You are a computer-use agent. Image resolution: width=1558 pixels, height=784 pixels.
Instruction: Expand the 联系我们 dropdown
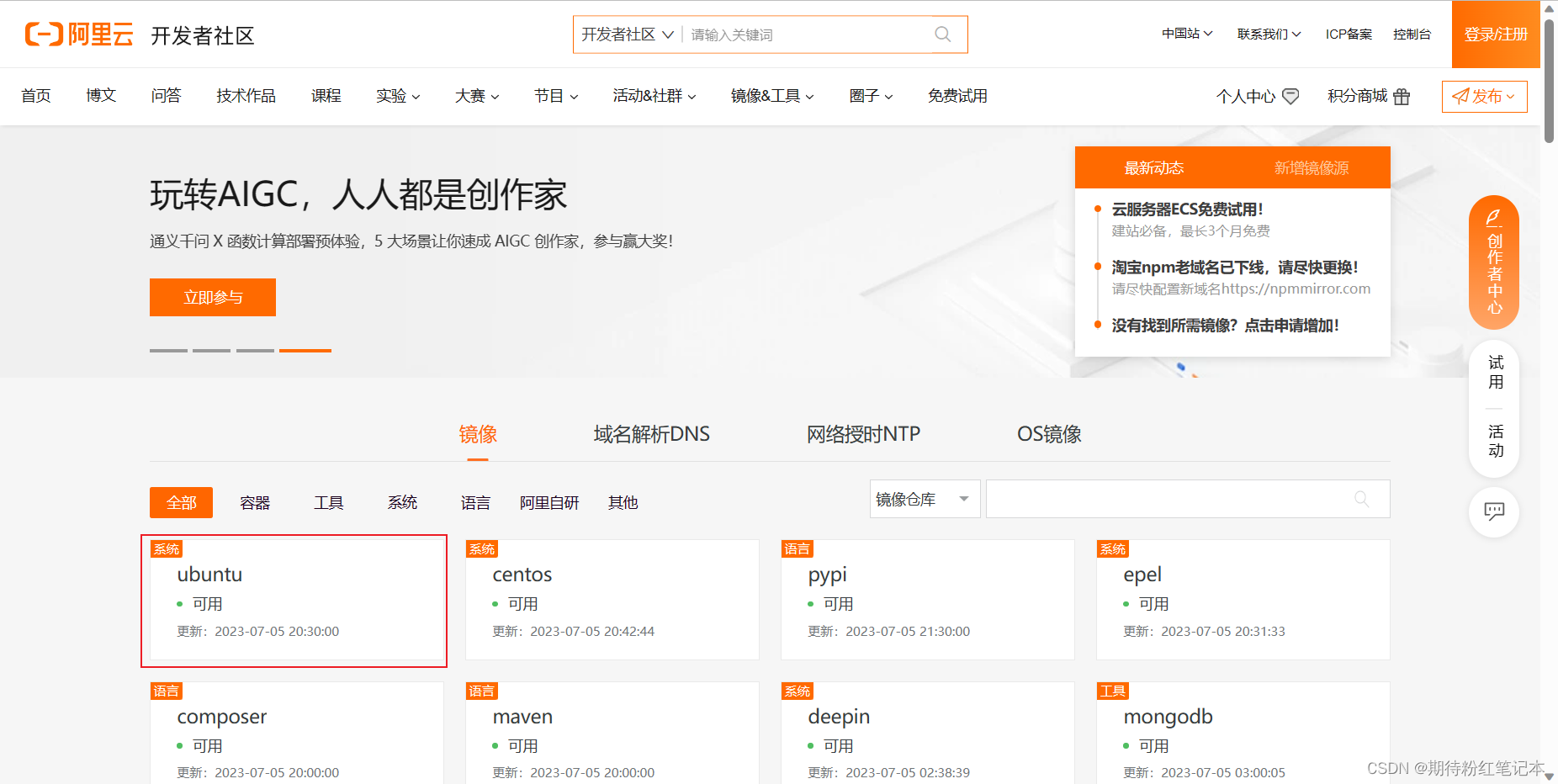click(x=1269, y=34)
